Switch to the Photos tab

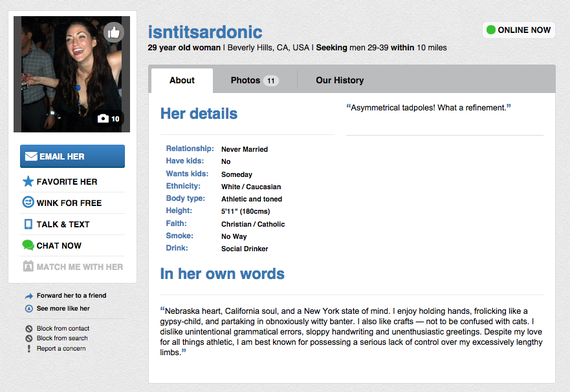(x=254, y=80)
